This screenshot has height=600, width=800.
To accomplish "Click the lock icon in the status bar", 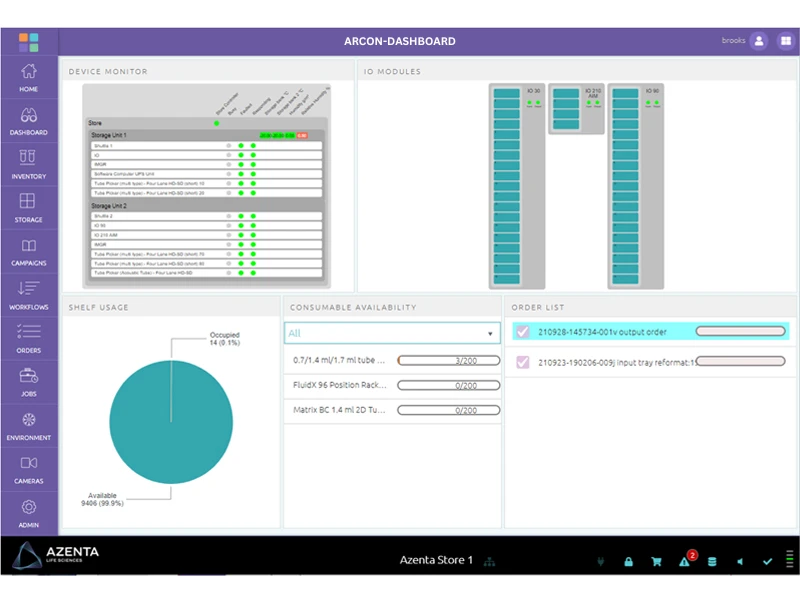I will (x=628, y=561).
